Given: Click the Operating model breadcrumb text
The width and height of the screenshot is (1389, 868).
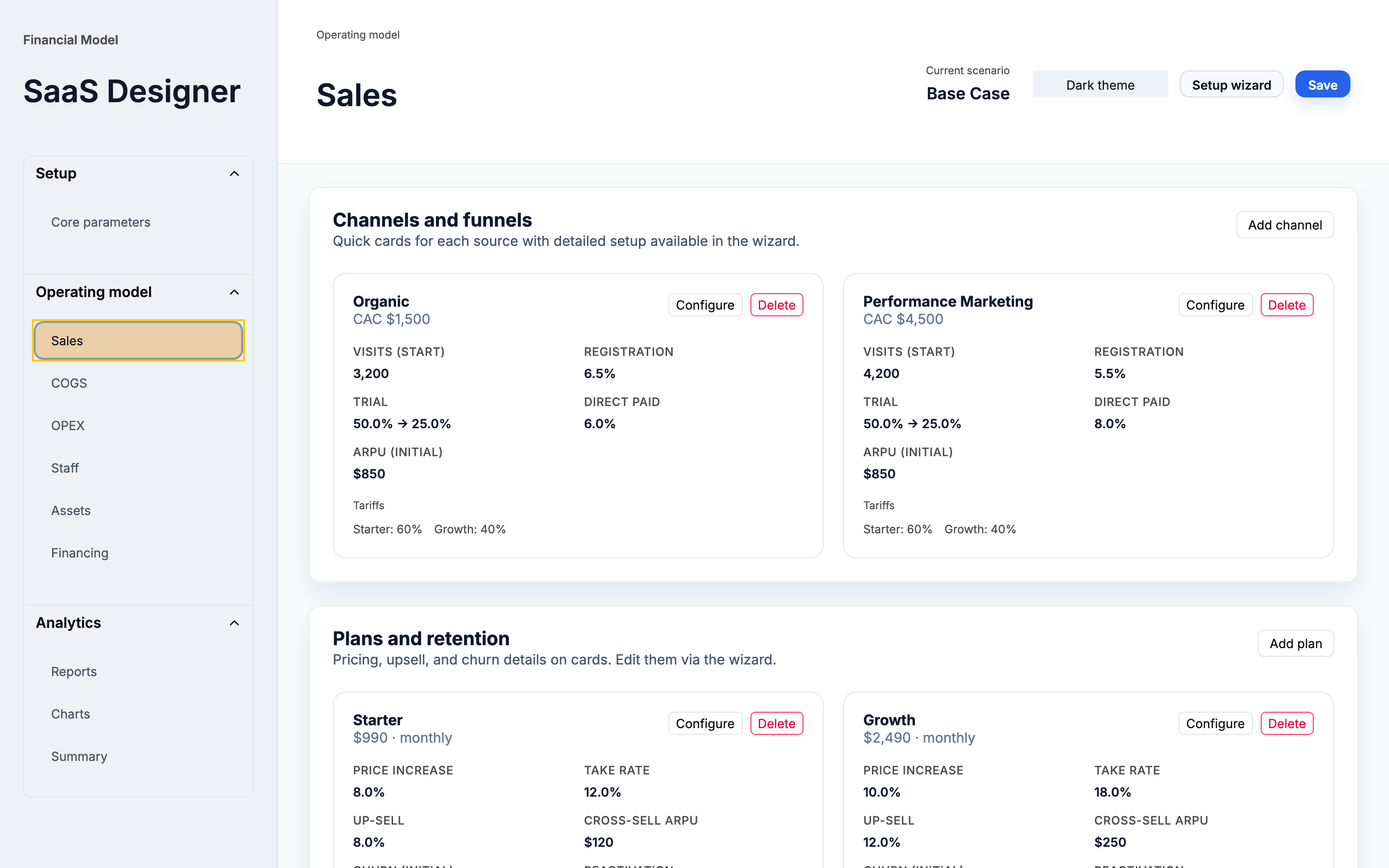Looking at the screenshot, I should (357, 35).
